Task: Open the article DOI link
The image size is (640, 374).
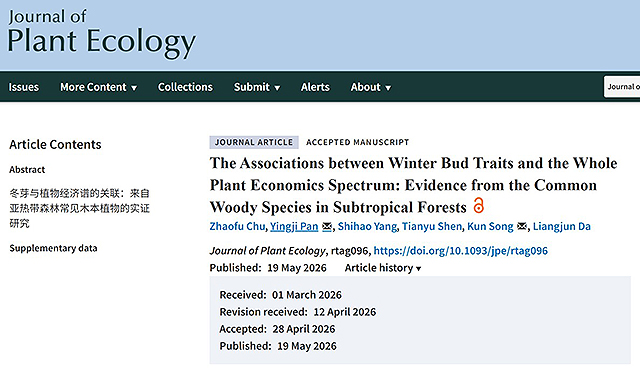Action: 460,251
